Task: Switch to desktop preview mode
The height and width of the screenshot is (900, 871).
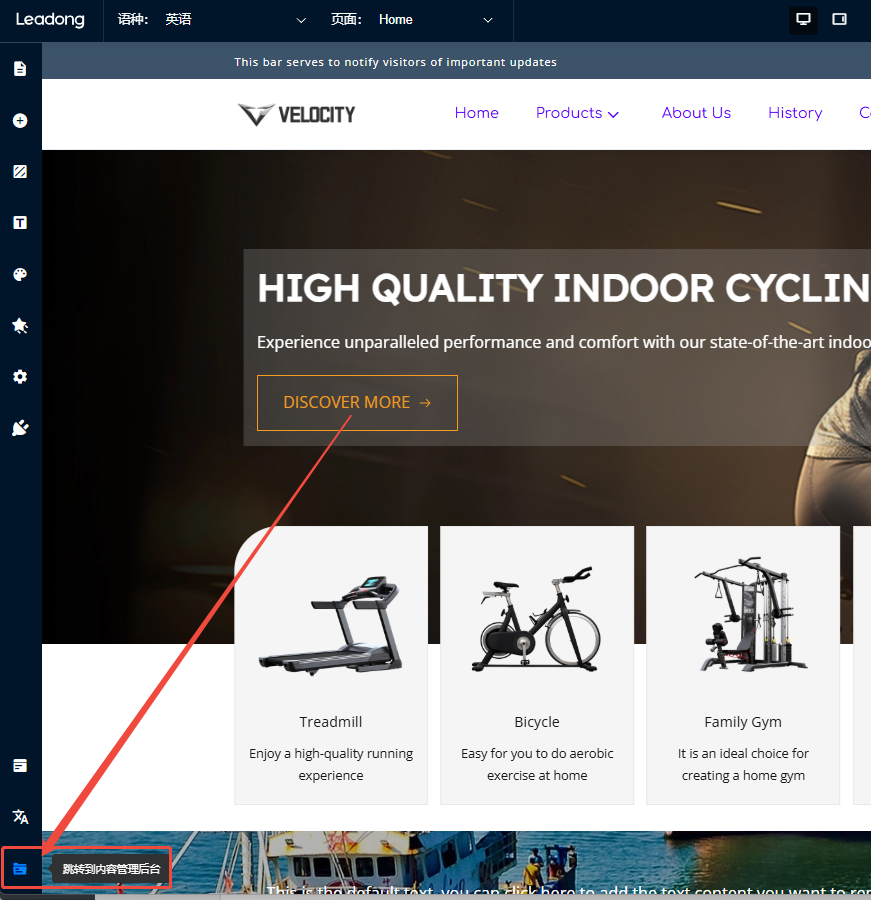Action: click(x=803, y=20)
